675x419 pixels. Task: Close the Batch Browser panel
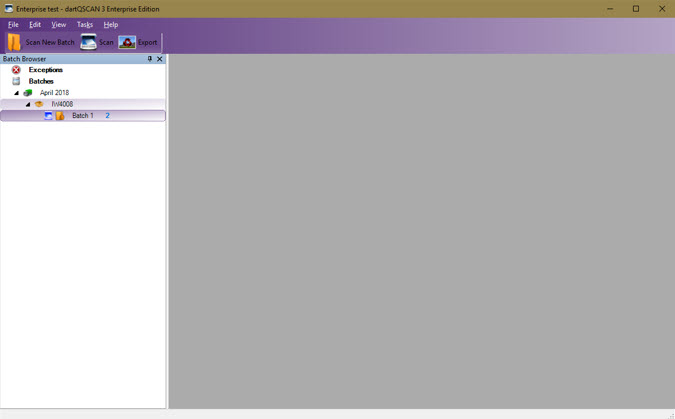click(x=160, y=59)
